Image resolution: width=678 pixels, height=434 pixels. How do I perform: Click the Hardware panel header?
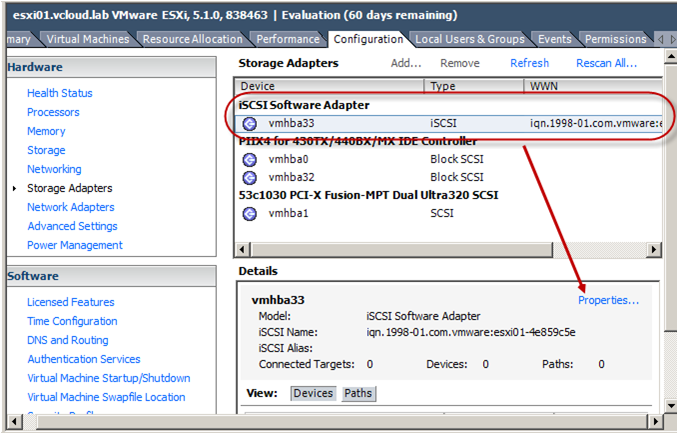pyautogui.click(x=112, y=67)
